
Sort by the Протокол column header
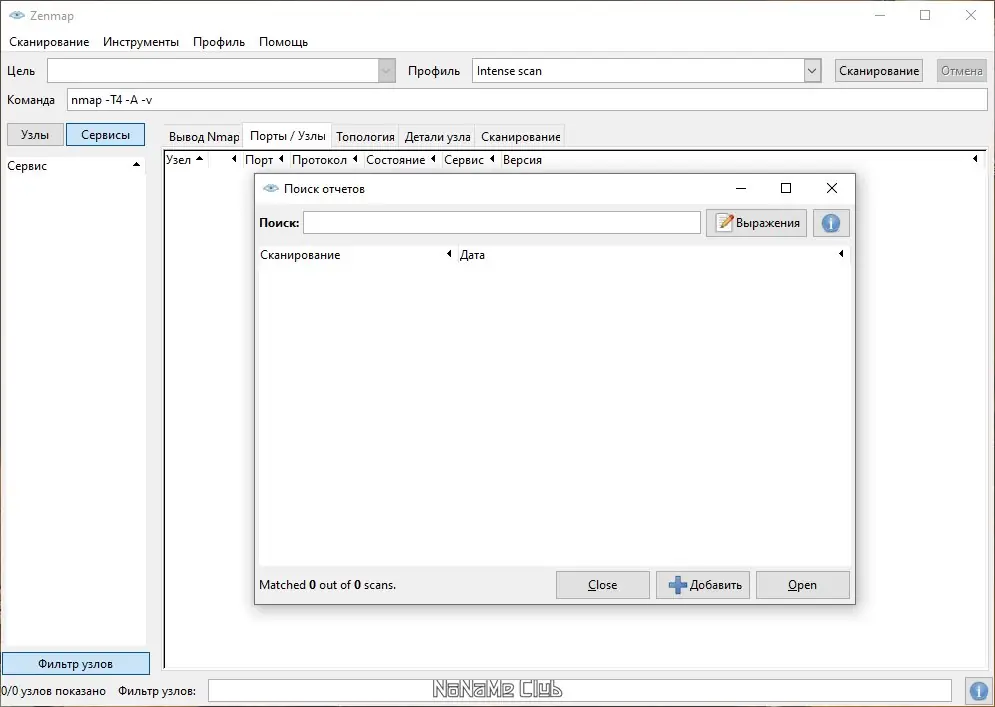pos(325,160)
